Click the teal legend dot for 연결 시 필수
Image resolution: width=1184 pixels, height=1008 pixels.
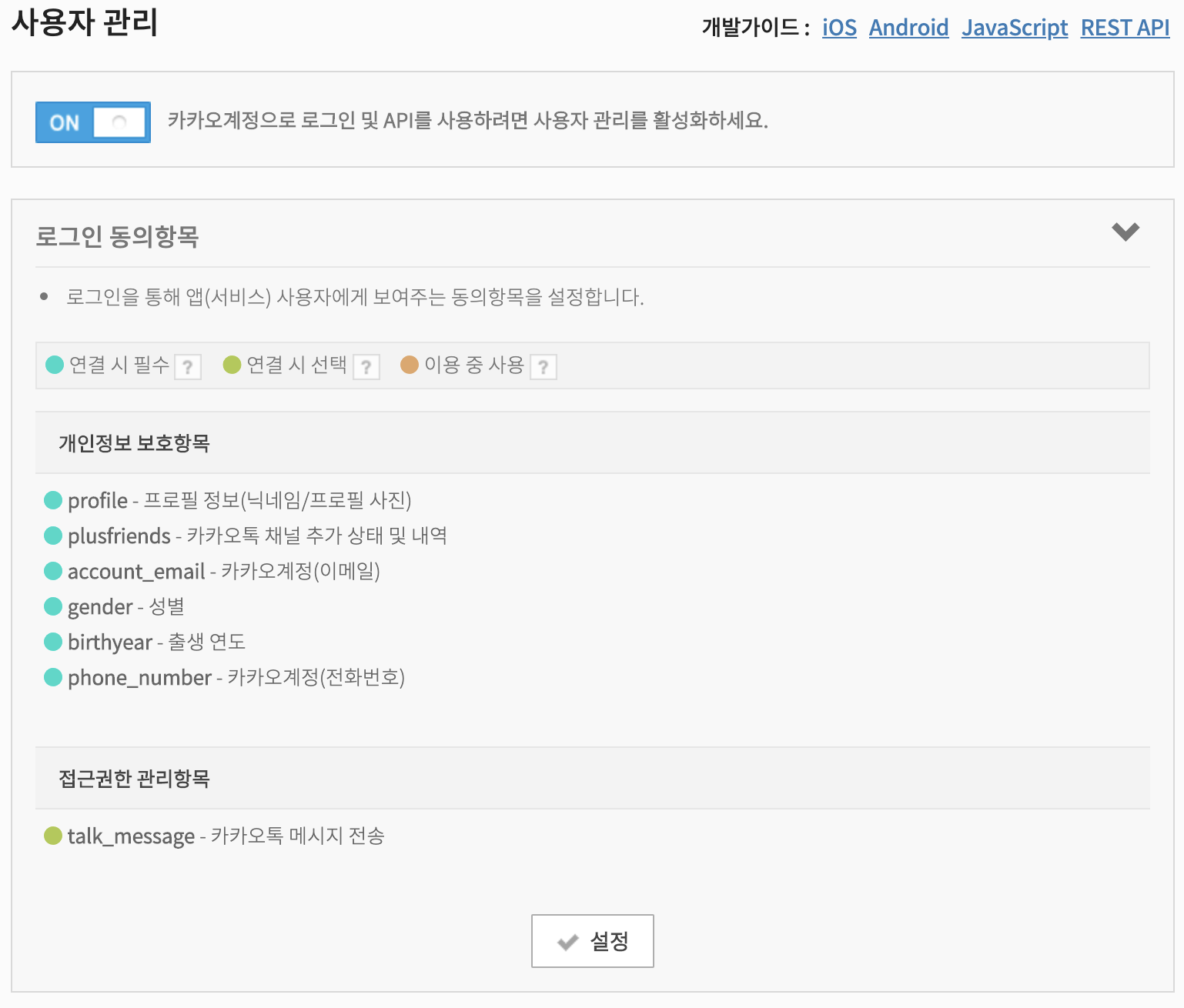53,365
